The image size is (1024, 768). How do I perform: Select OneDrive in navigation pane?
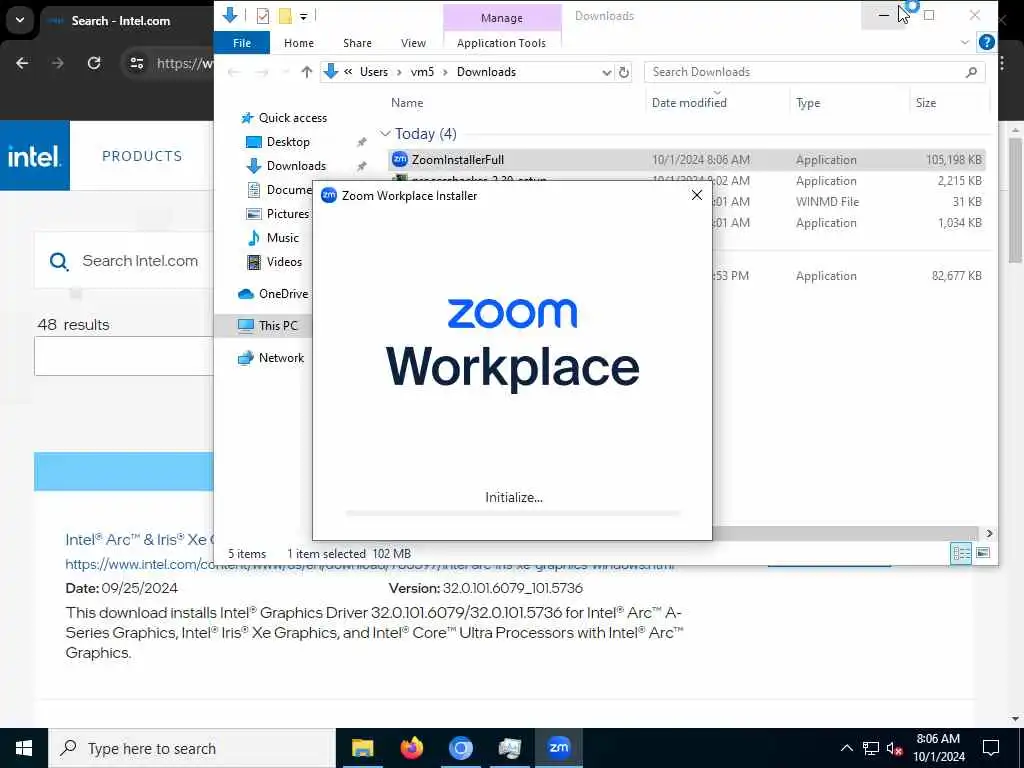point(283,294)
